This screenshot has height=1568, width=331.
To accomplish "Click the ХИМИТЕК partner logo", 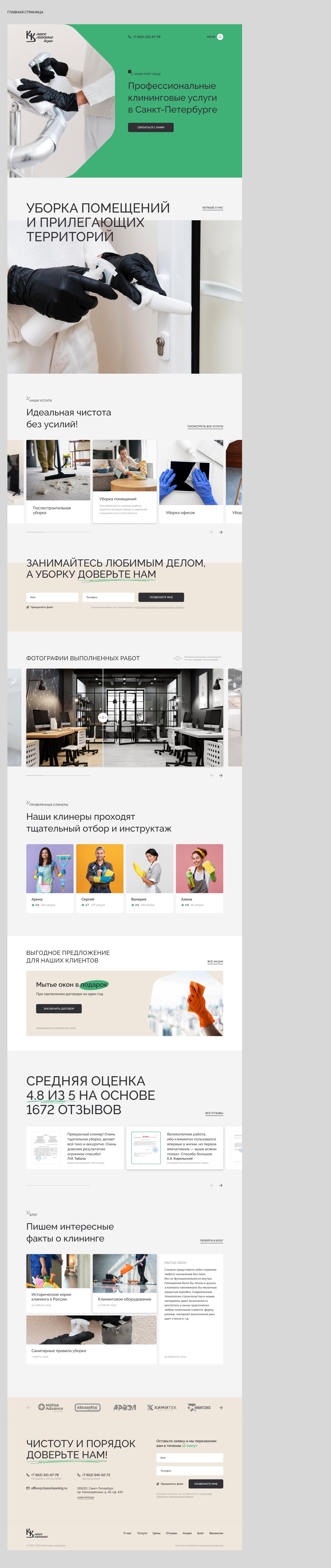I will coord(162,1407).
